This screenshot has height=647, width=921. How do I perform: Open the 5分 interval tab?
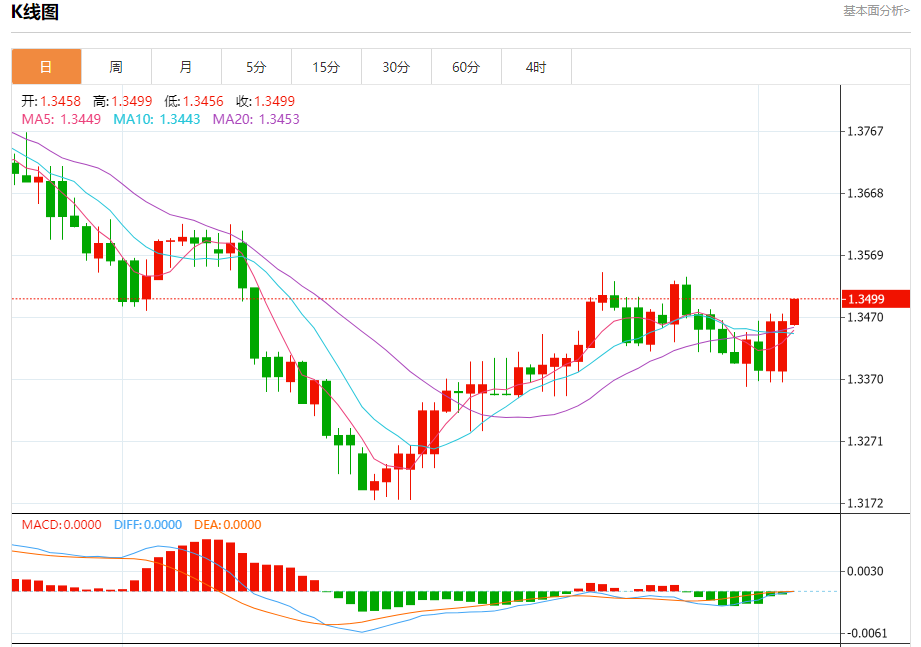(256, 67)
